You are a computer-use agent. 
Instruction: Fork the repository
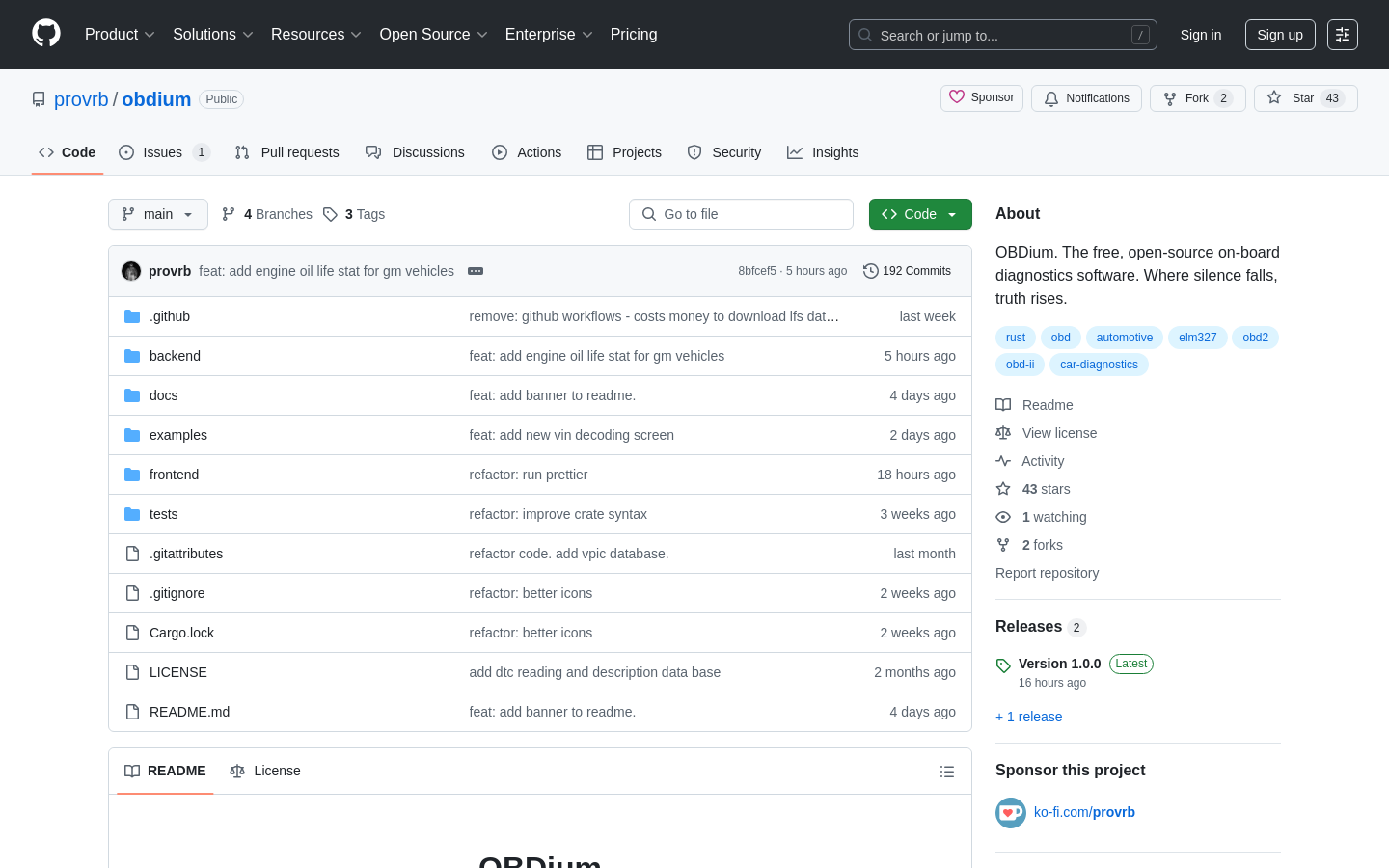(1198, 98)
